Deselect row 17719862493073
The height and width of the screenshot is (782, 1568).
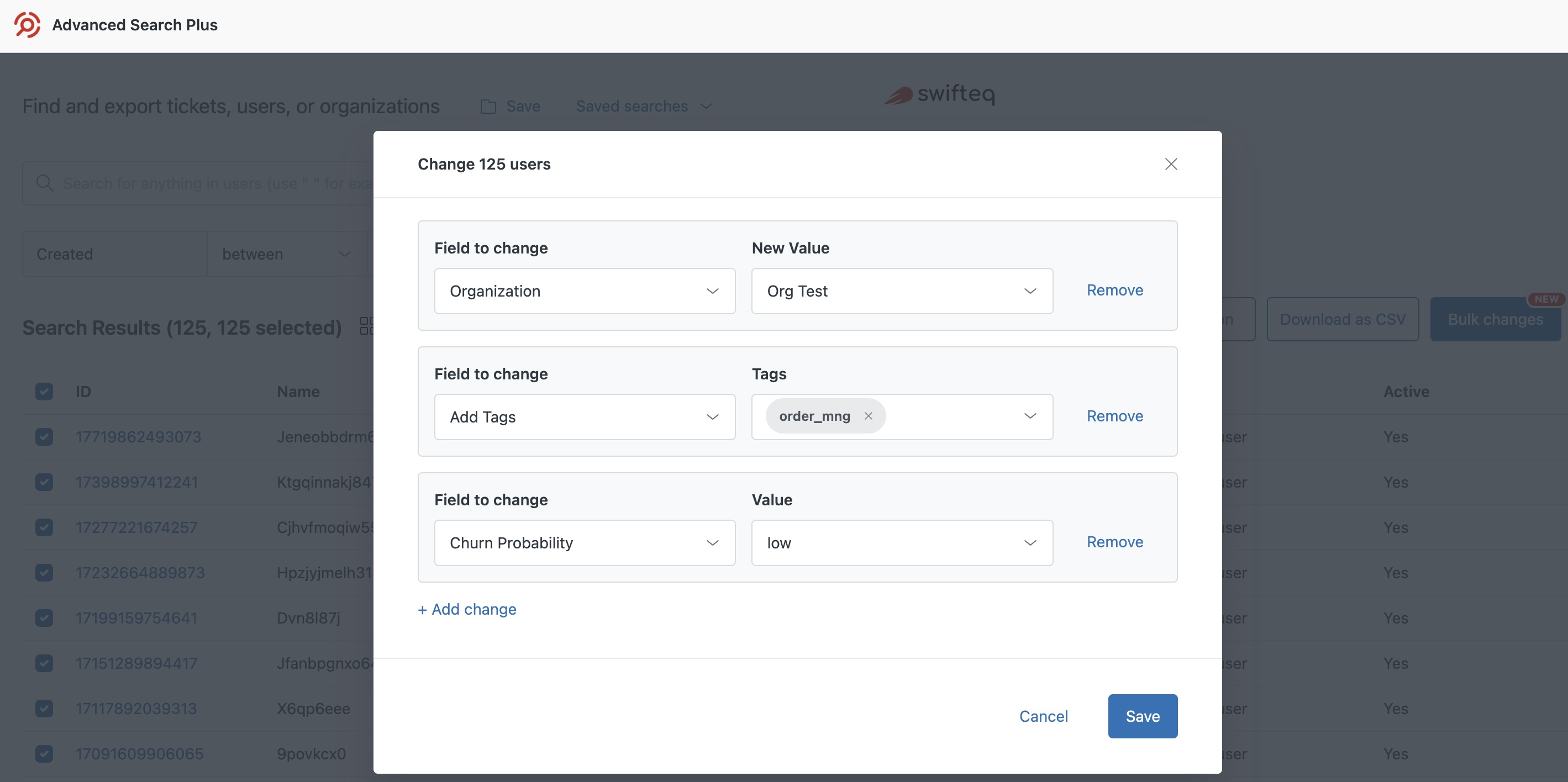point(44,437)
